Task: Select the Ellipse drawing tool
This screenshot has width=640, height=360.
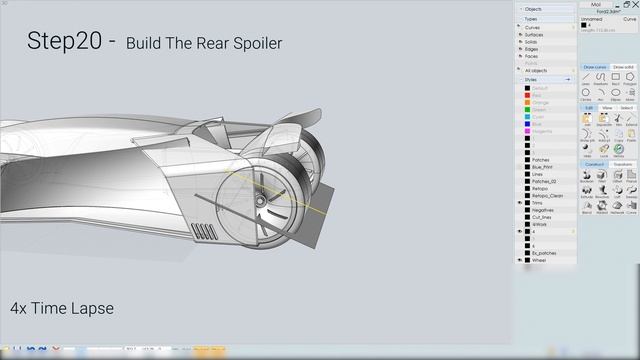Action: pyautogui.click(x=616, y=94)
